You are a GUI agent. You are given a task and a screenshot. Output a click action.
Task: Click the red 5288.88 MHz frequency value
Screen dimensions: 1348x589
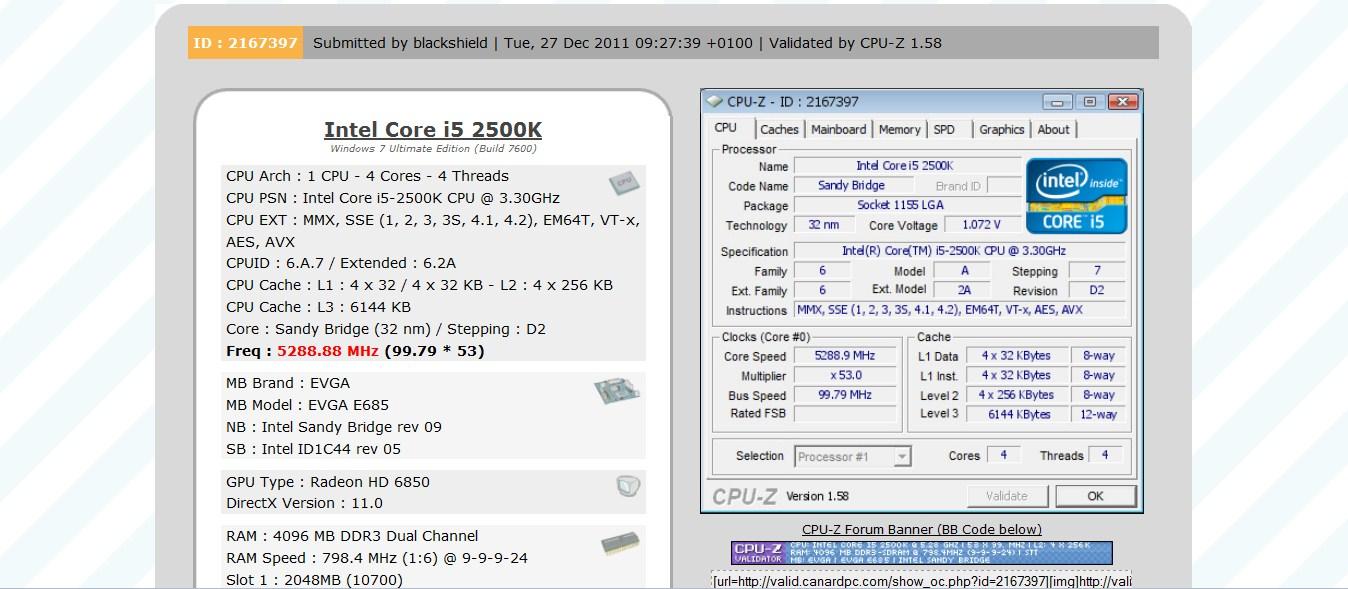[x=328, y=351]
